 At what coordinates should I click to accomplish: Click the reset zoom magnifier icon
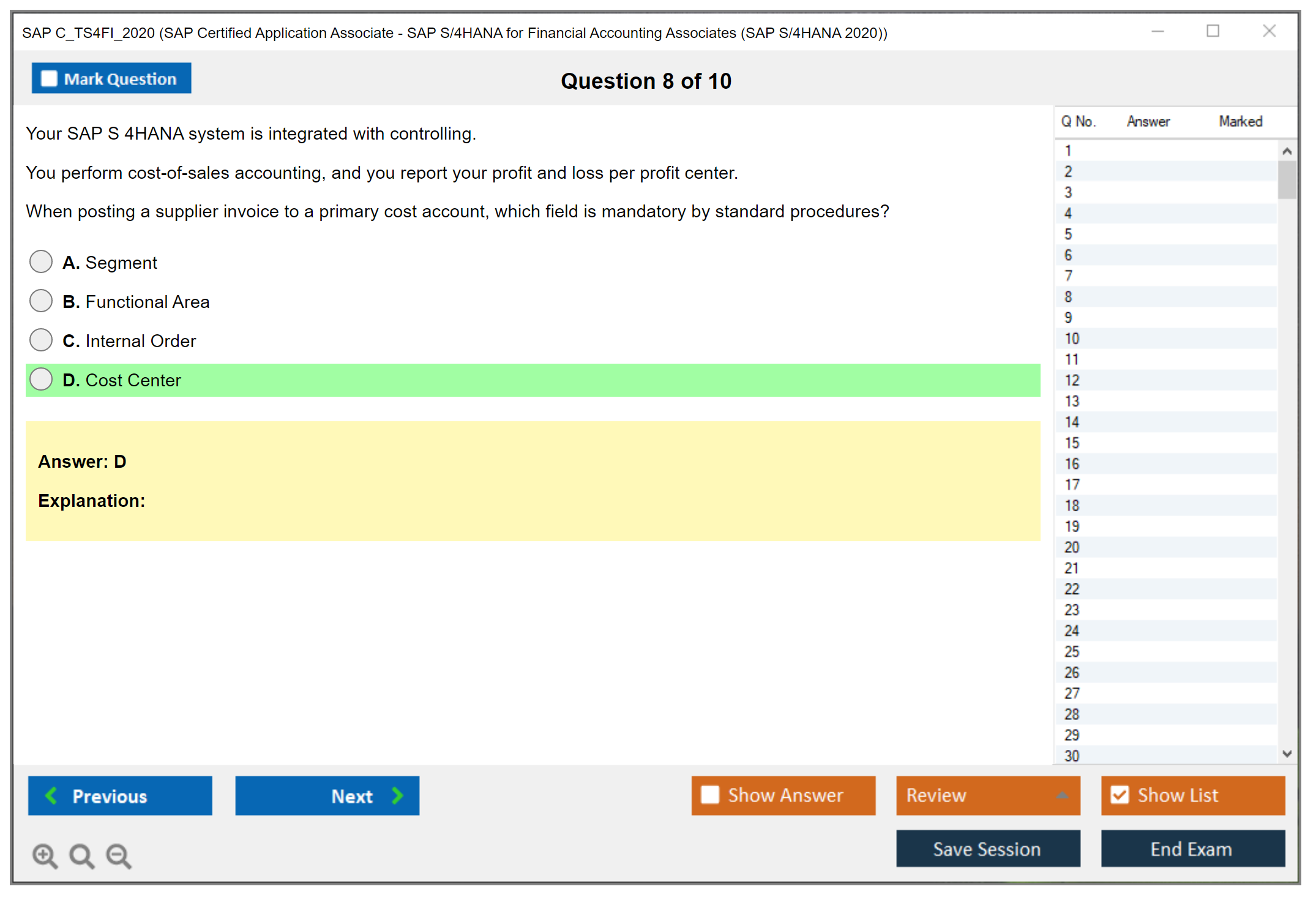point(81,855)
